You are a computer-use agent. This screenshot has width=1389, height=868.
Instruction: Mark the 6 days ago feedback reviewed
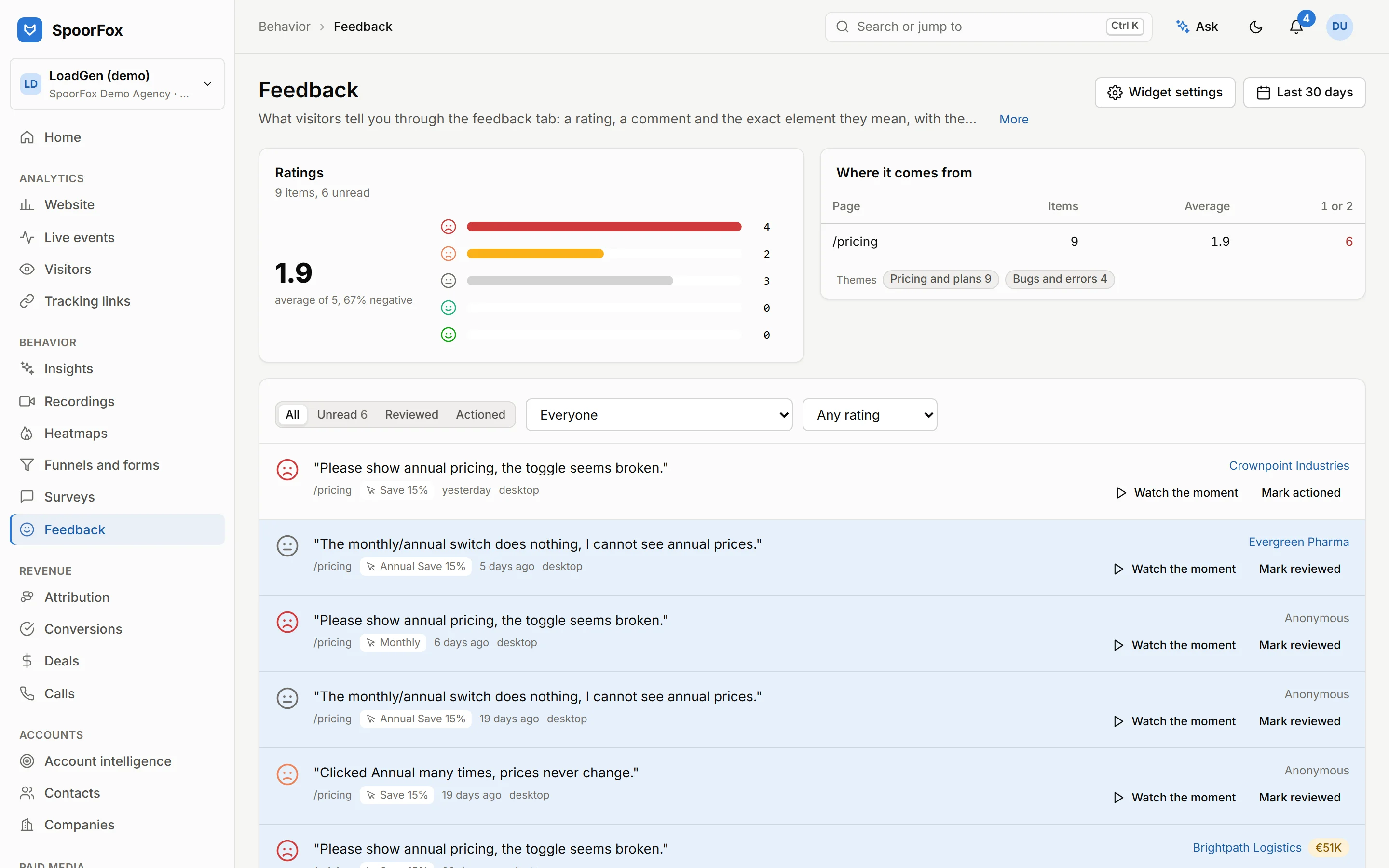[1299, 645]
